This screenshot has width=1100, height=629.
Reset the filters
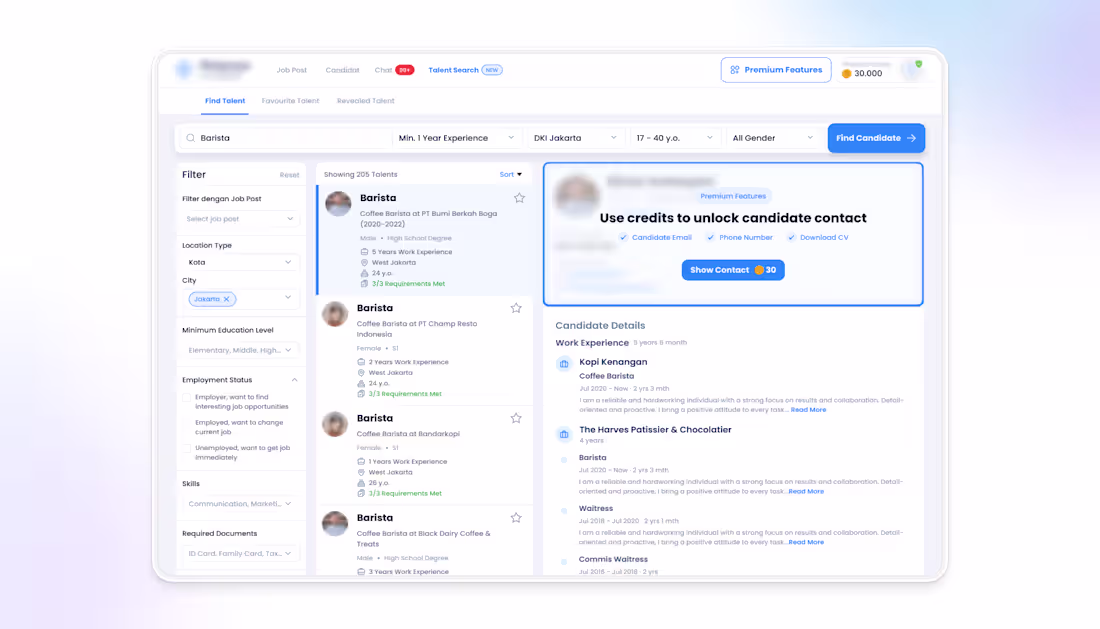point(289,175)
